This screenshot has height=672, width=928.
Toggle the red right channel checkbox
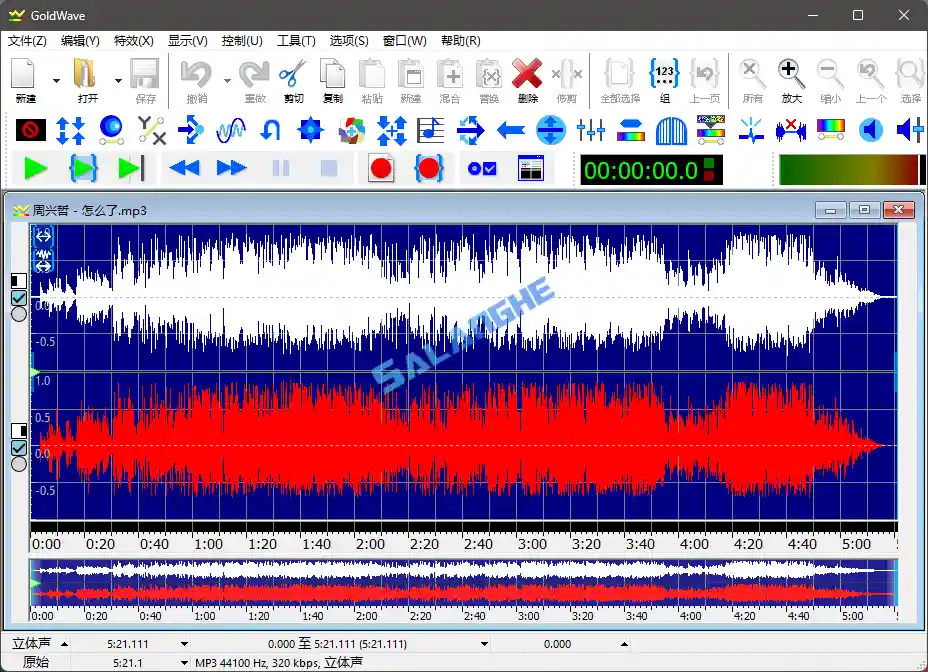click(x=19, y=447)
